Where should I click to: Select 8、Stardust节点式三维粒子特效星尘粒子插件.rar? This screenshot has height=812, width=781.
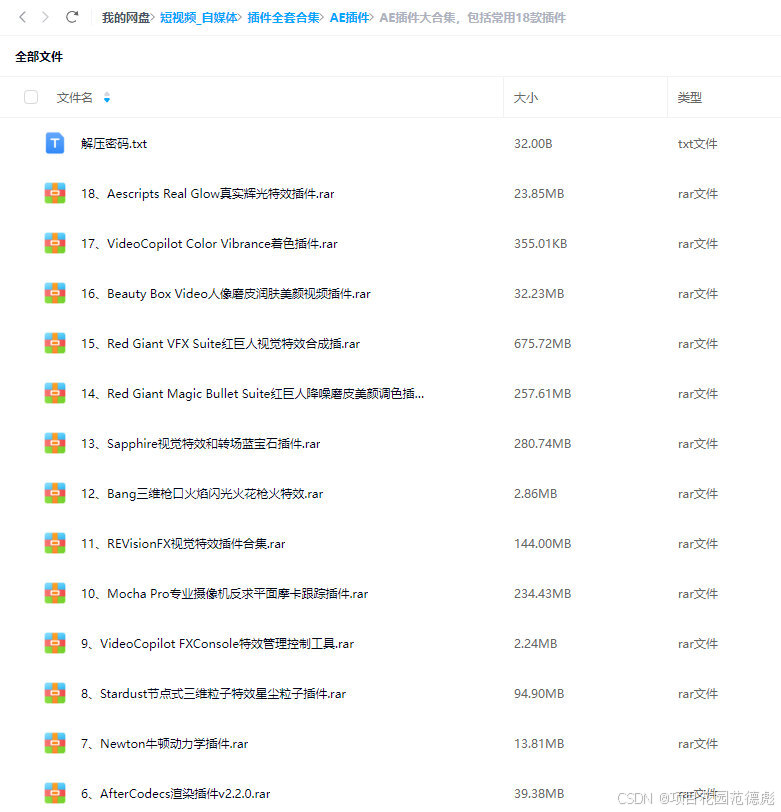213,693
